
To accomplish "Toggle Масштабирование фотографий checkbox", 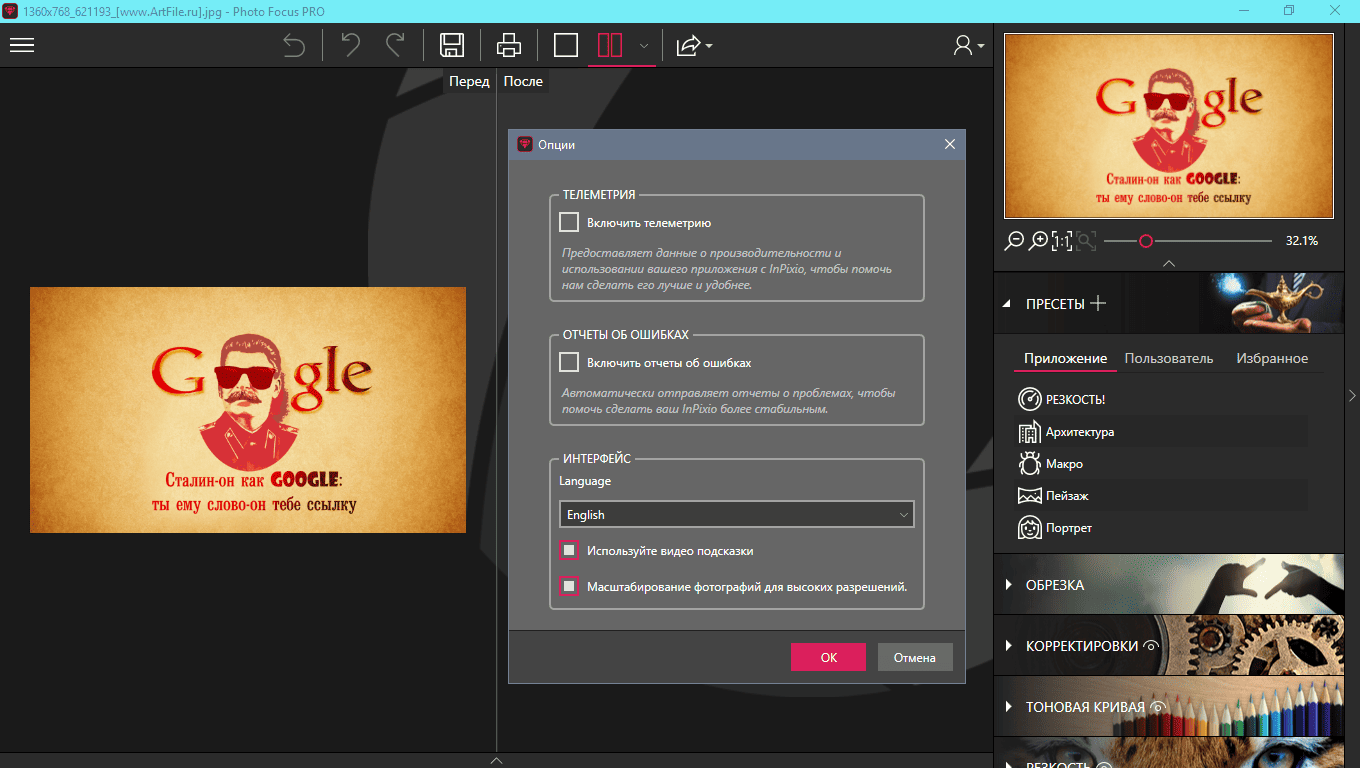I will [x=569, y=586].
